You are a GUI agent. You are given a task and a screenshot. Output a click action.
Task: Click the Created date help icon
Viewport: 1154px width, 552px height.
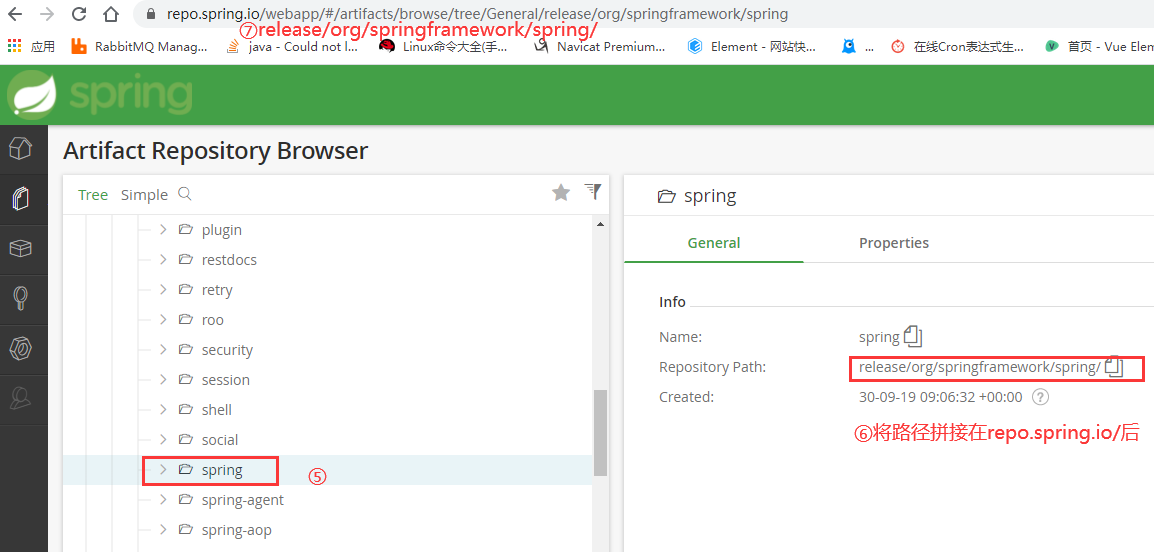pyautogui.click(x=1039, y=397)
